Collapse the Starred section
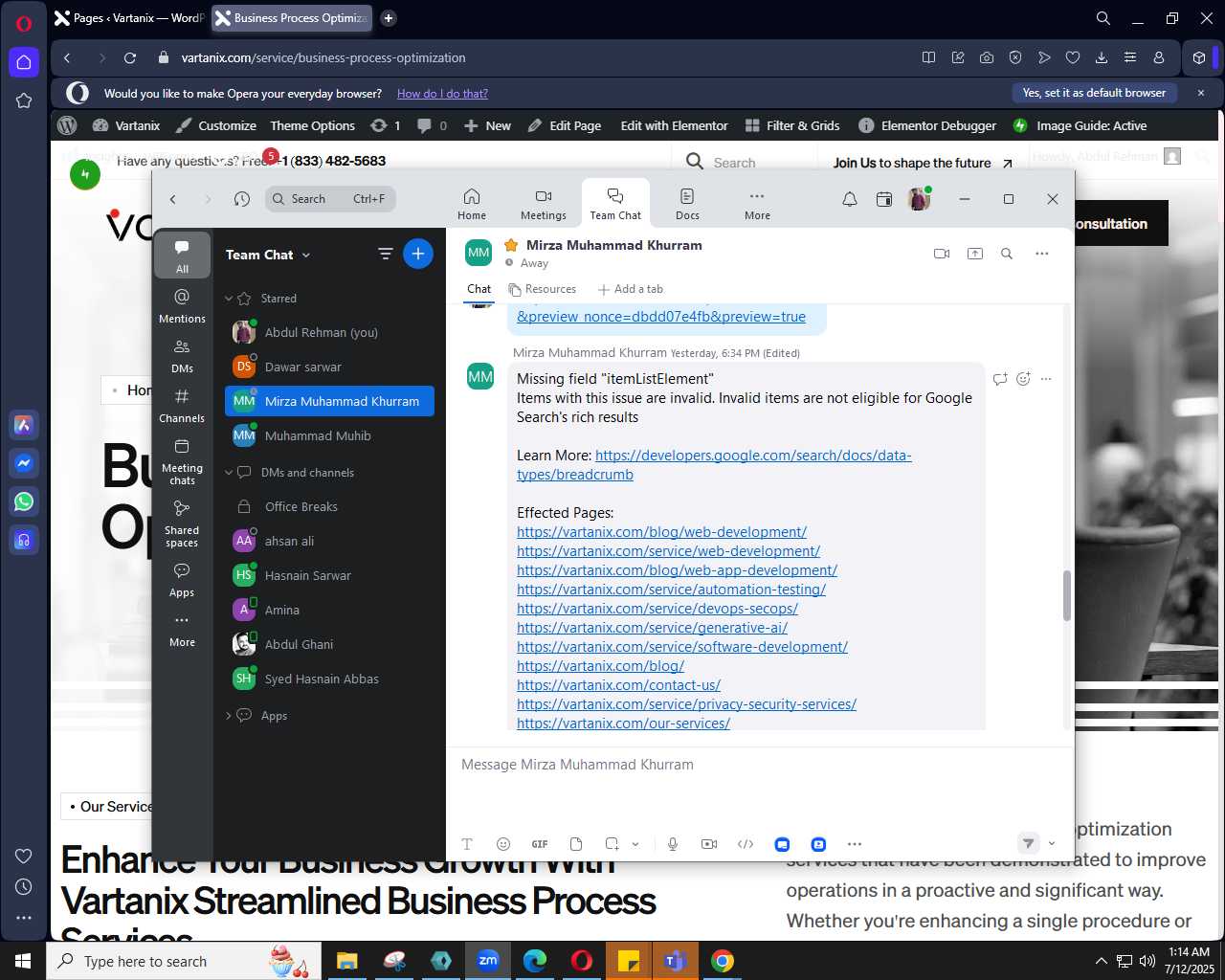This screenshot has height=980, width=1225. coord(229,299)
